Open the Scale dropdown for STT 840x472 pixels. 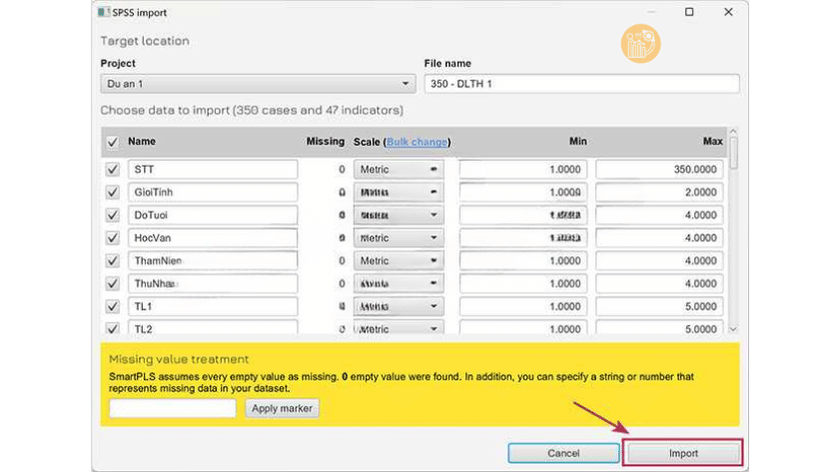398,169
